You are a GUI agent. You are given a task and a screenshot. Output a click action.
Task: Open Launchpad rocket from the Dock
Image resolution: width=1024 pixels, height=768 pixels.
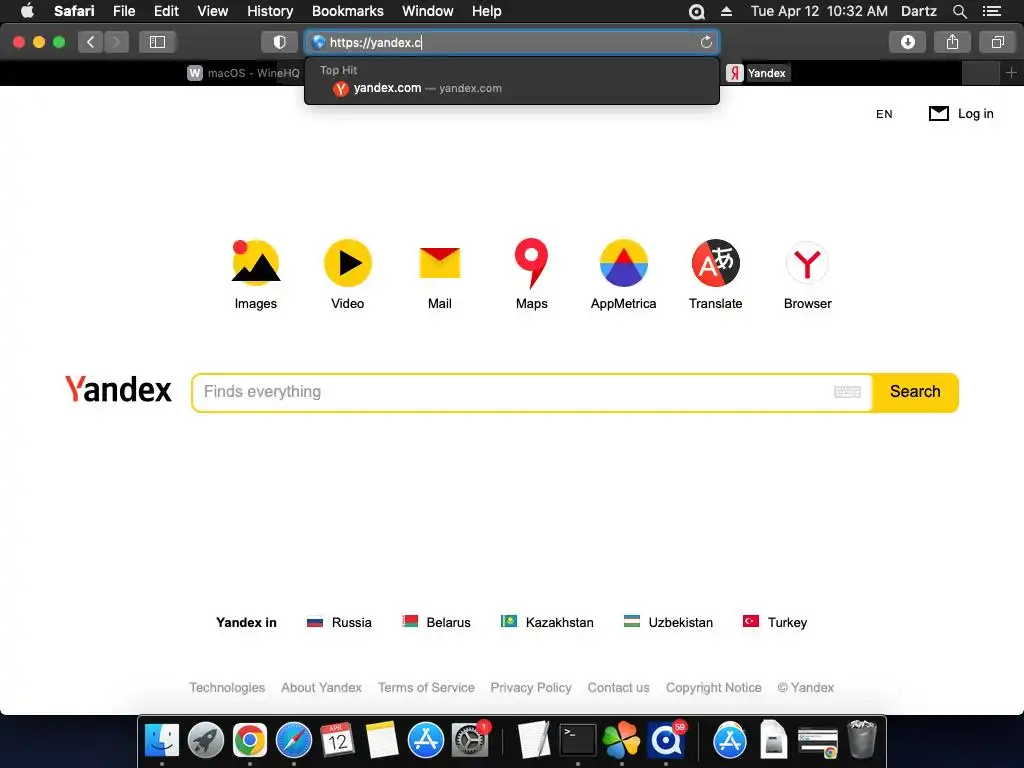(x=205, y=740)
